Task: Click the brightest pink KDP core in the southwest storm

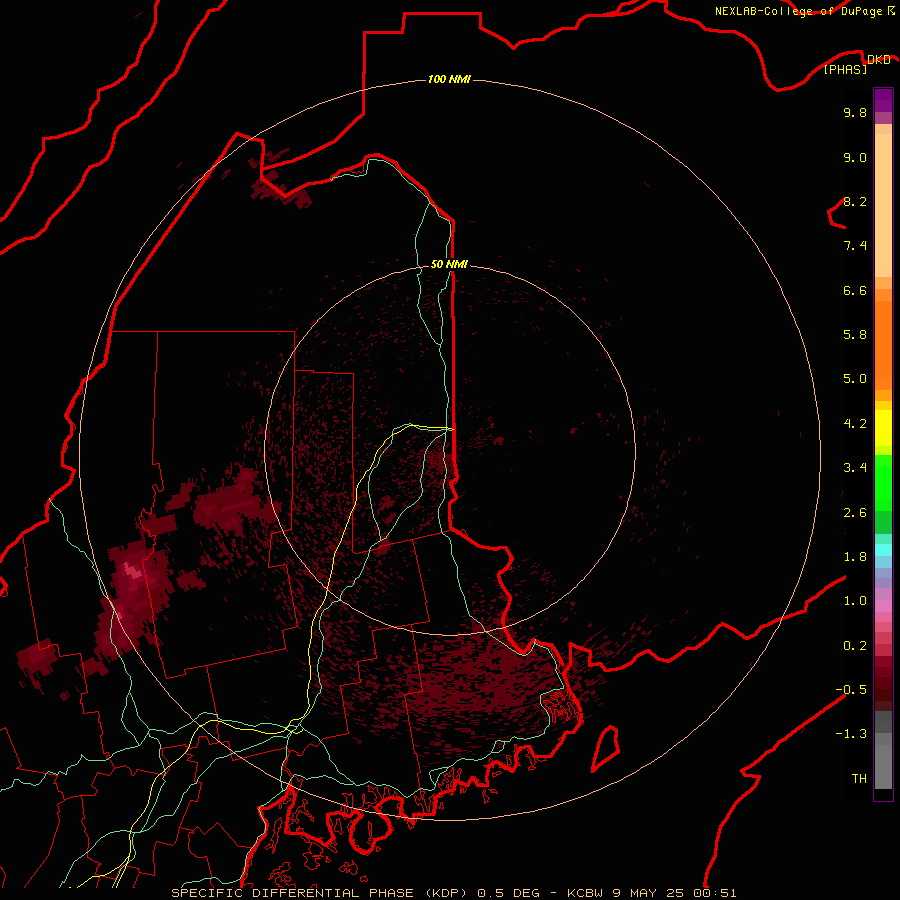Action: pyautogui.click(x=131, y=571)
